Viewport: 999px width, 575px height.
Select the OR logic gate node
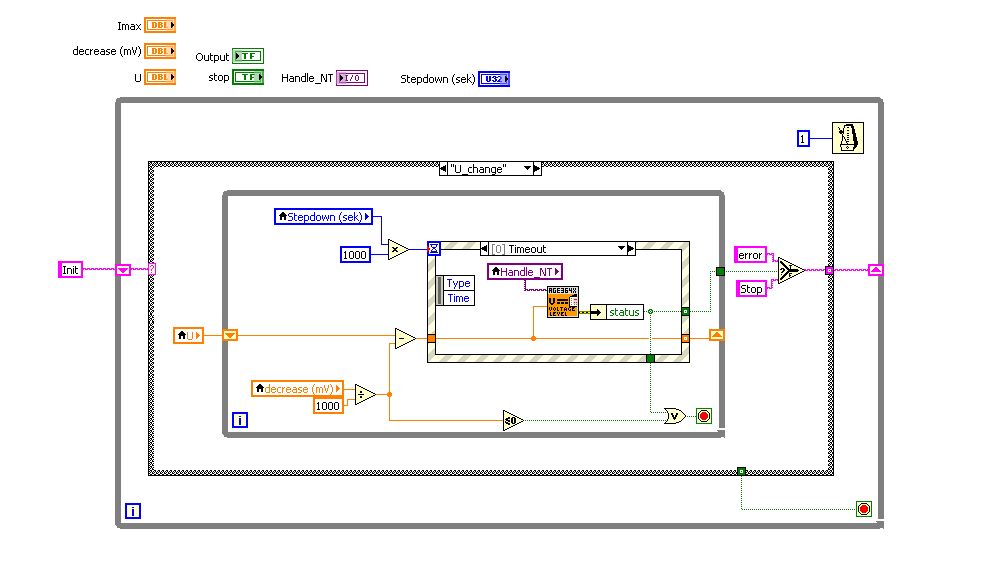pyautogui.click(x=675, y=416)
